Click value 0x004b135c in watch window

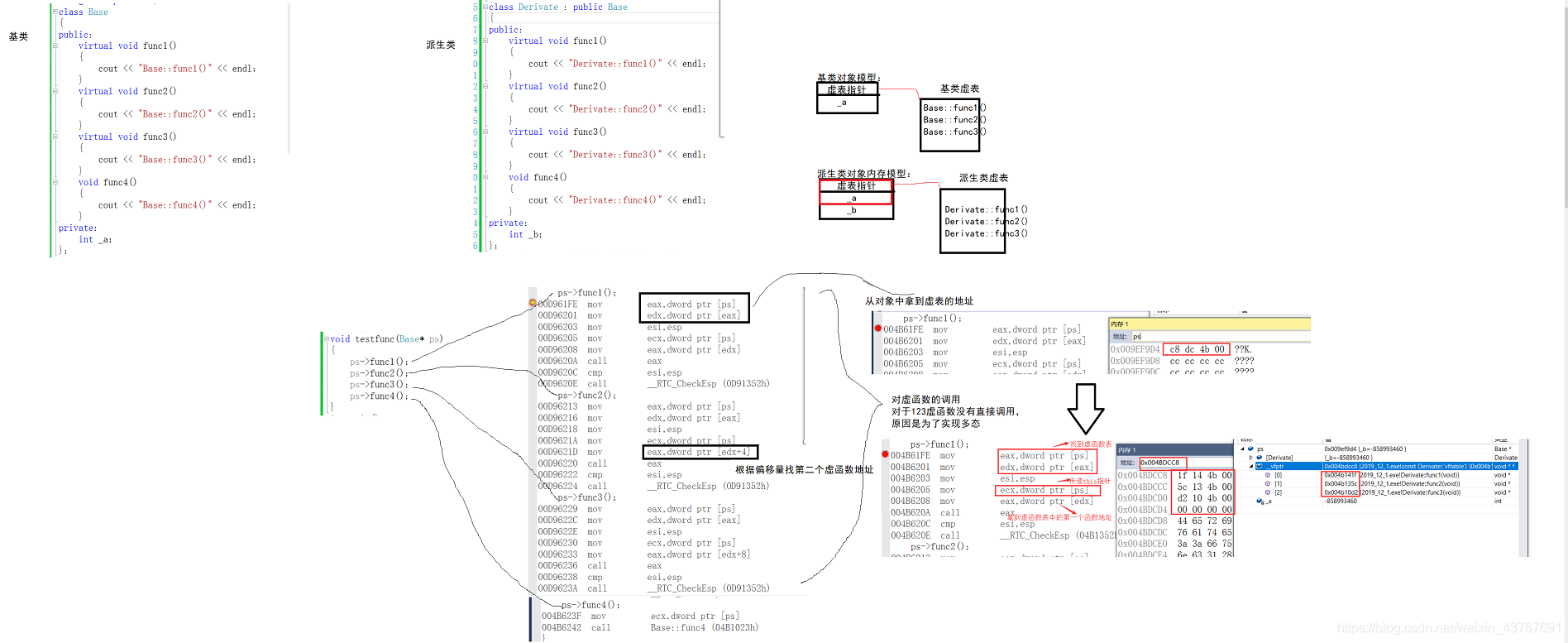click(x=1341, y=483)
